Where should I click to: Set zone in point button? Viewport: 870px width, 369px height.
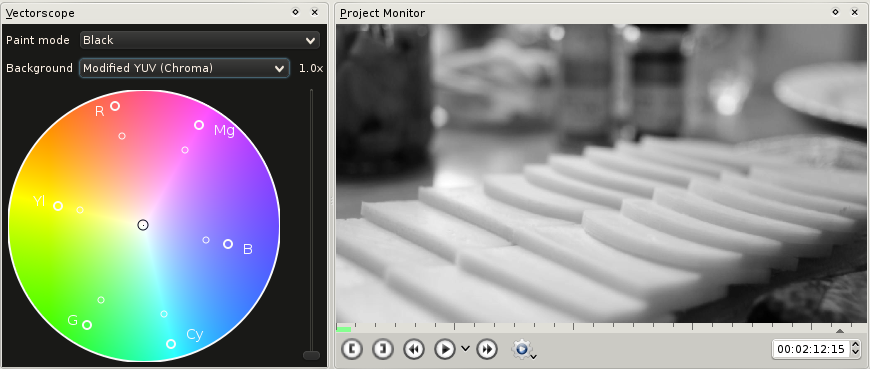(352, 349)
